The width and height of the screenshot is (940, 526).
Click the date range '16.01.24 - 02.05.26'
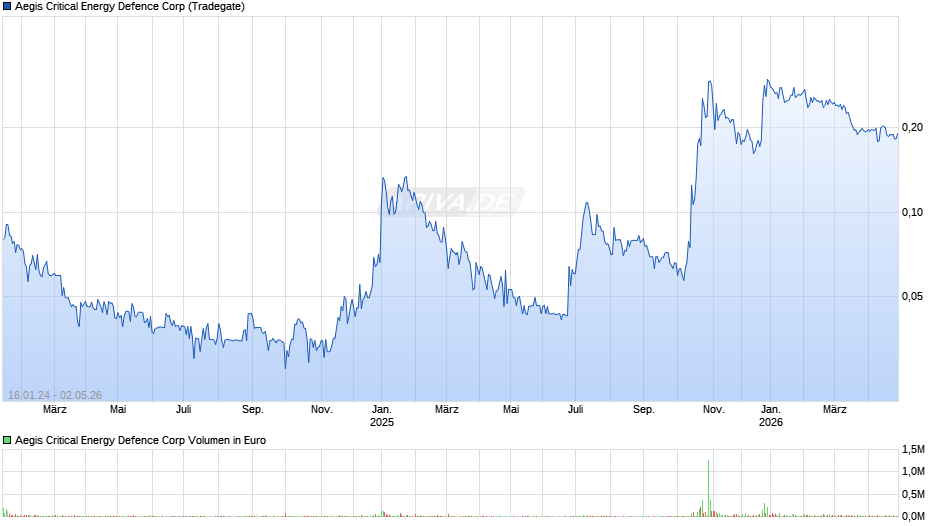click(55, 395)
